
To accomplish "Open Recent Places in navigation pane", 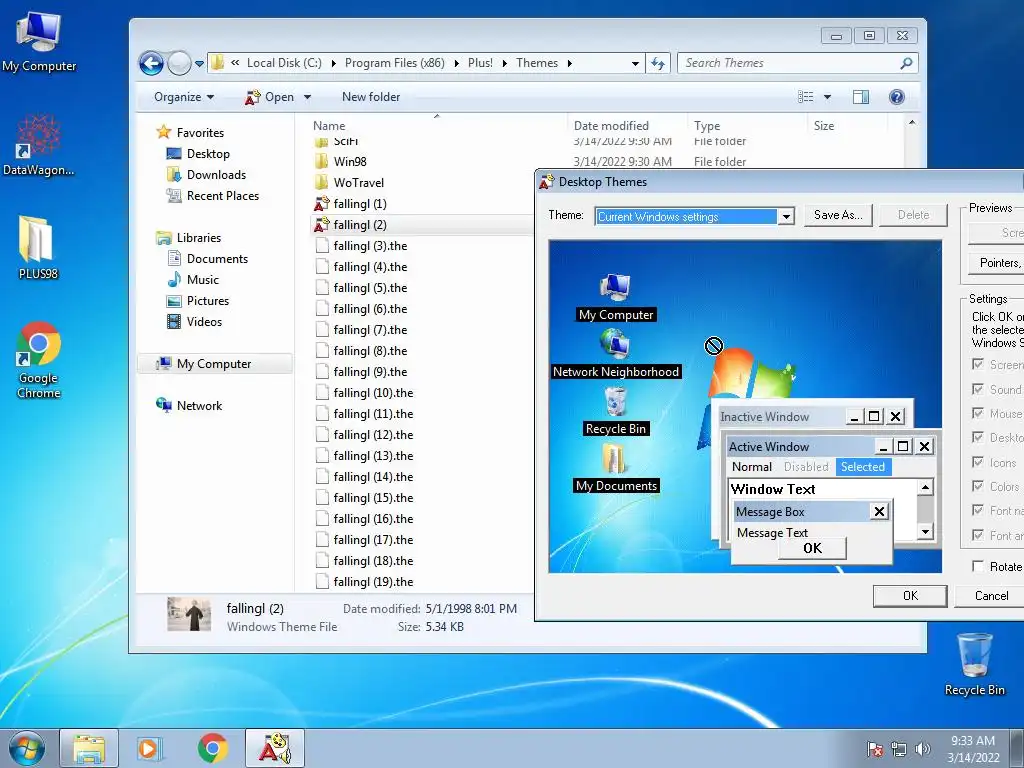I will [x=213, y=196].
